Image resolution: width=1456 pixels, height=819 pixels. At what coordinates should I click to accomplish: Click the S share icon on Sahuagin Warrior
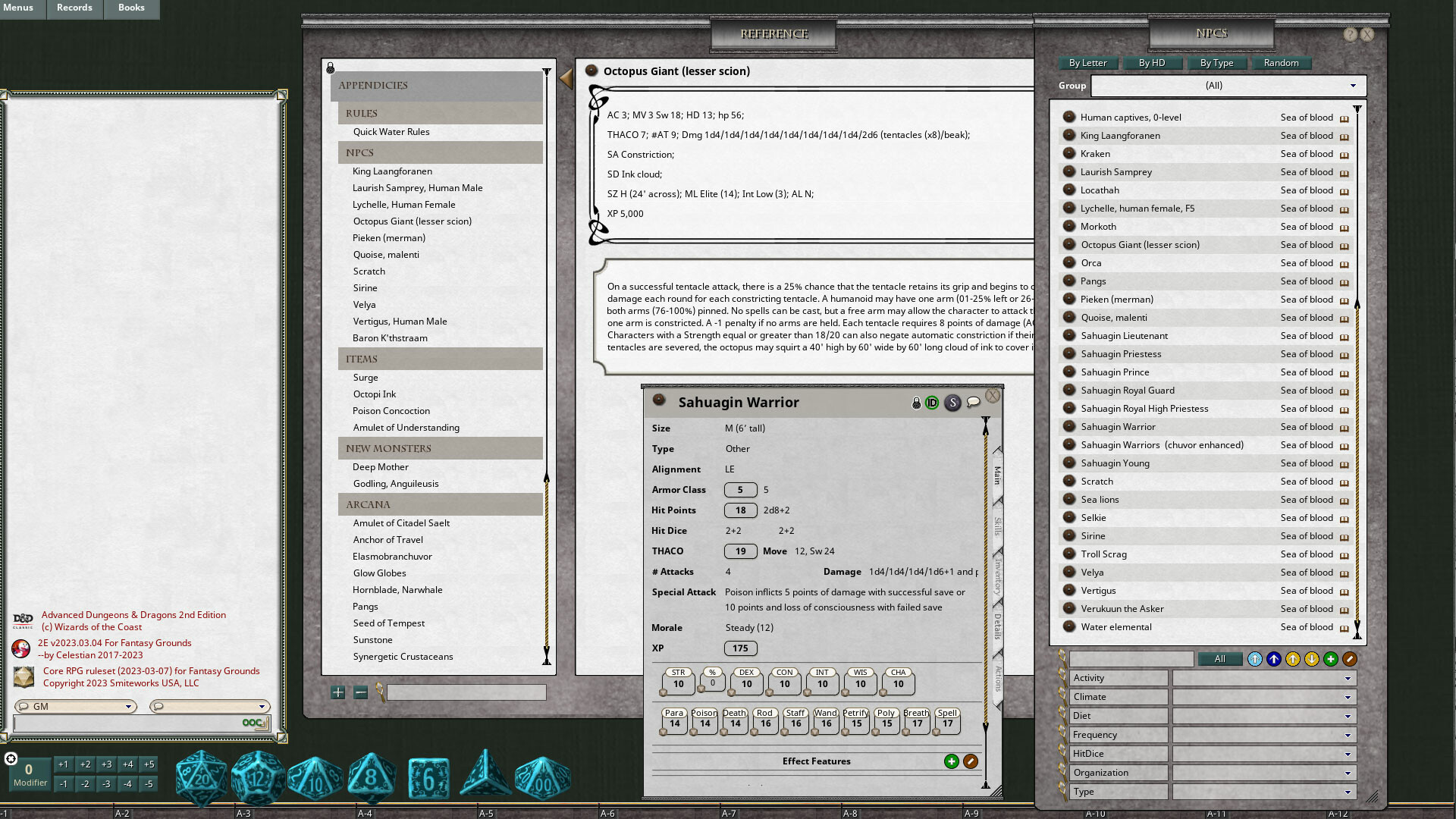(953, 402)
